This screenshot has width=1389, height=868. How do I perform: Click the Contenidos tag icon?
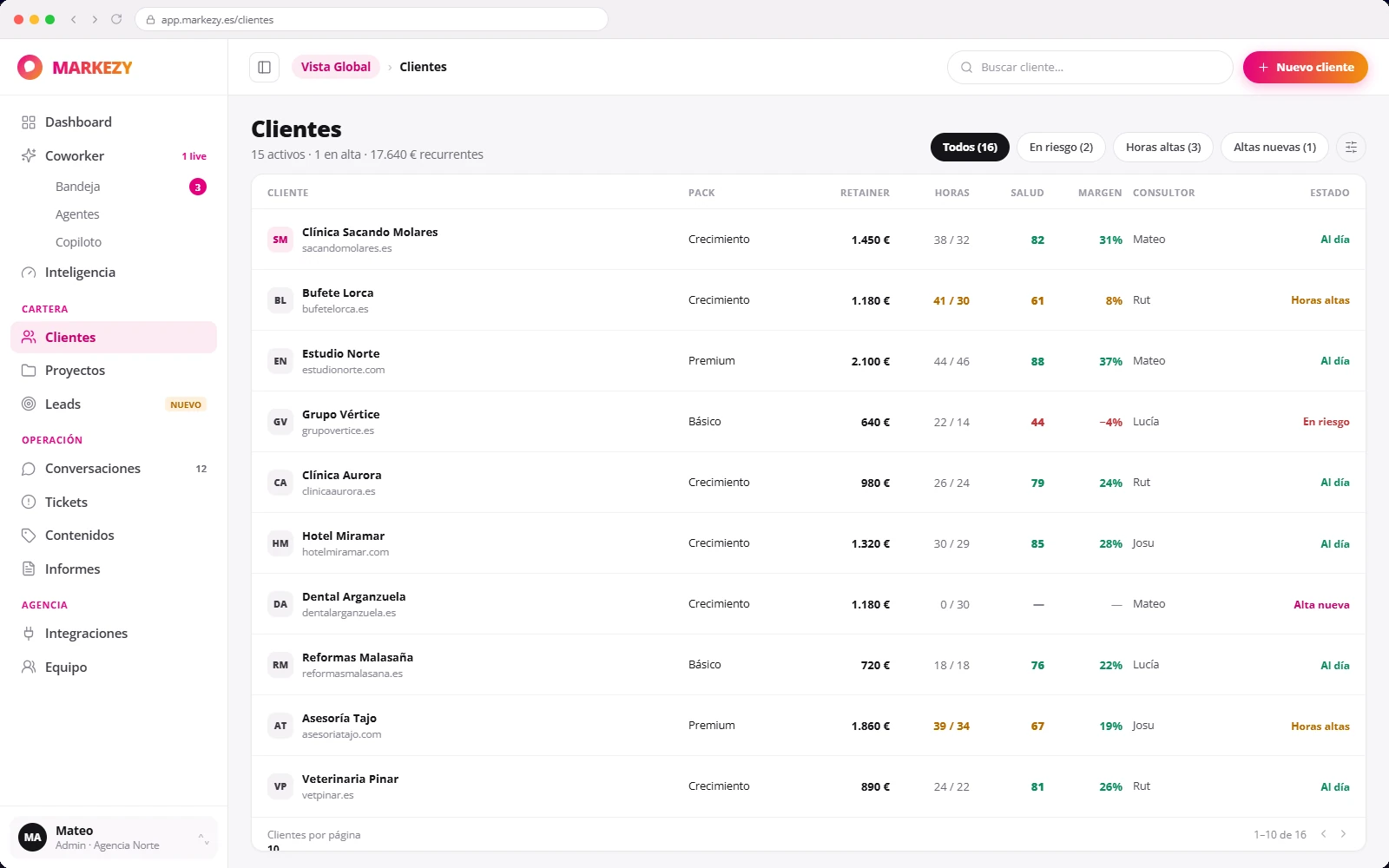pos(29,536)
